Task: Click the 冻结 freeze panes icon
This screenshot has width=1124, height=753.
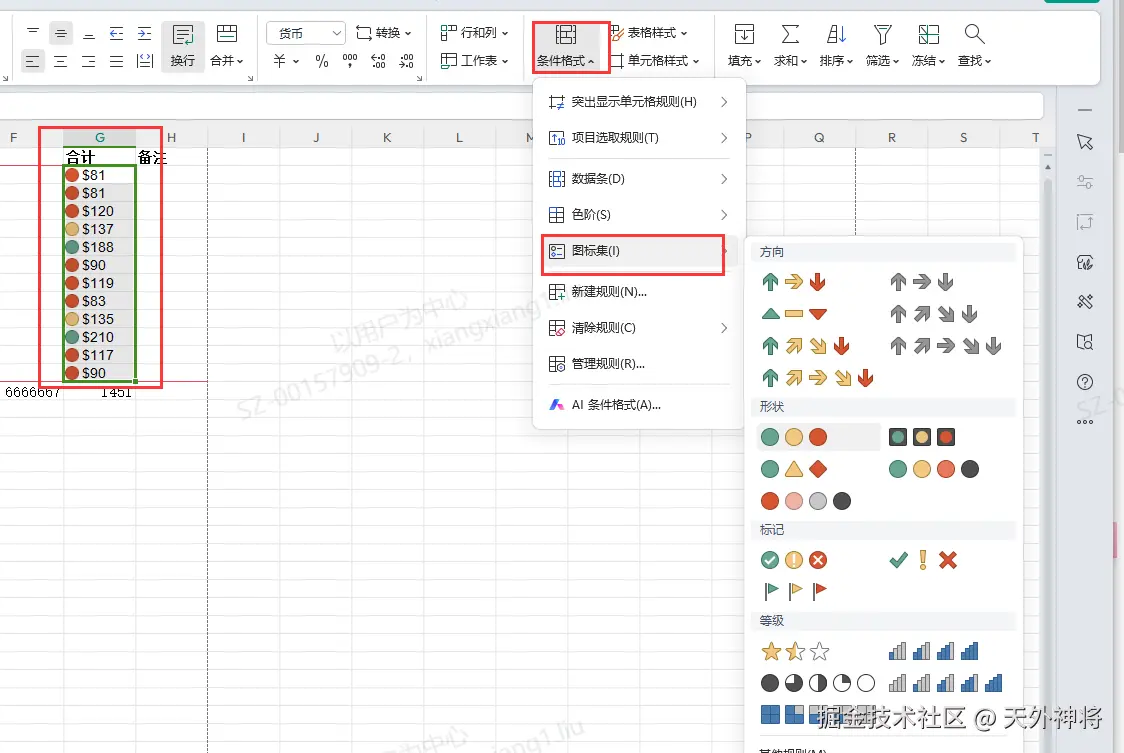Action: coord(928,34)
